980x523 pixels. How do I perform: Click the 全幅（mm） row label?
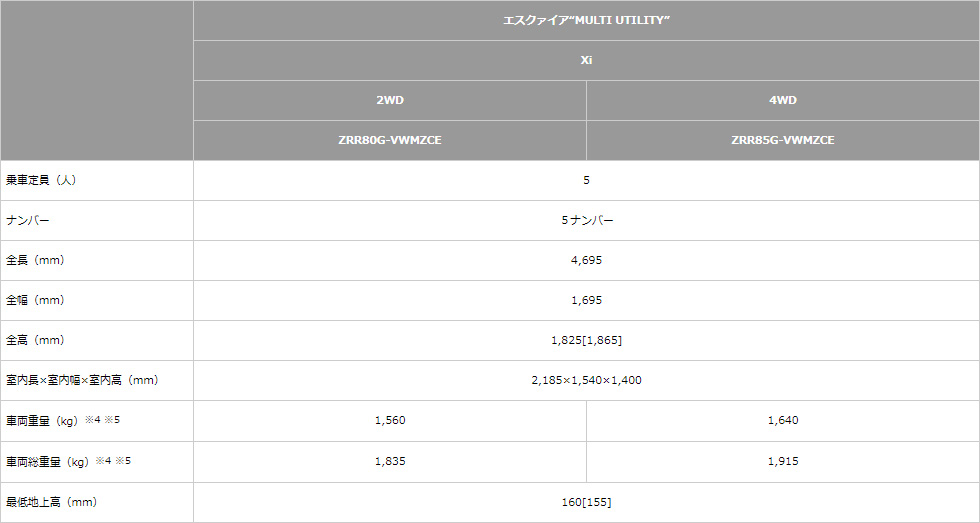pos(36,300)
